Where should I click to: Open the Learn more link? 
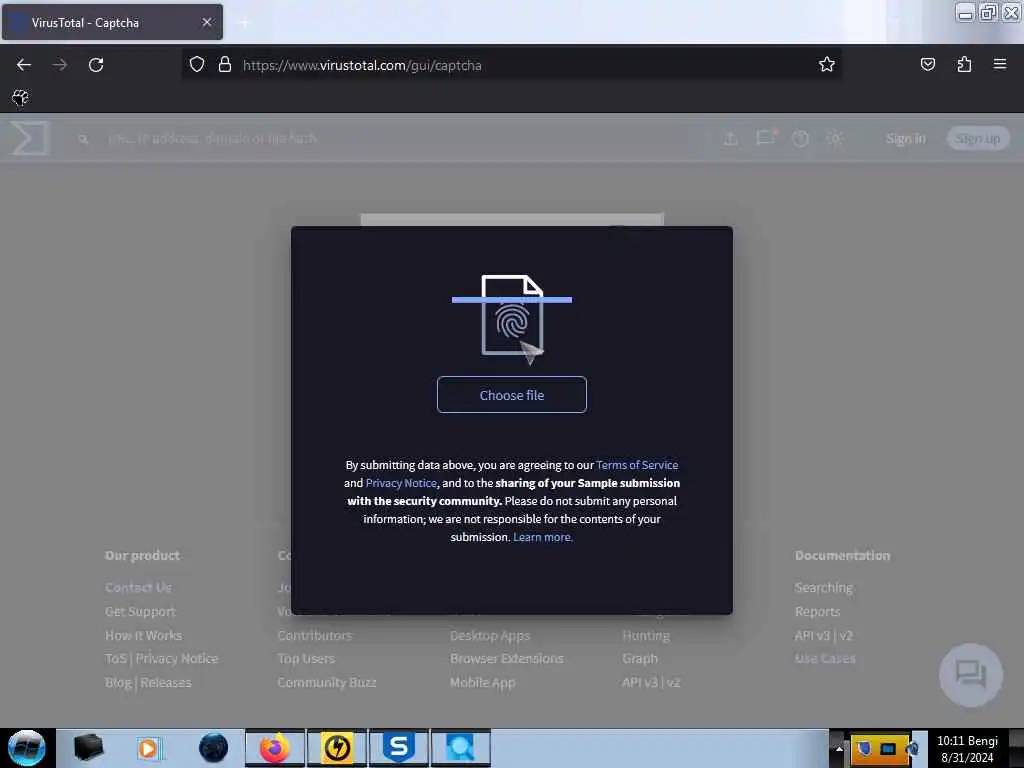coord(543,537)
